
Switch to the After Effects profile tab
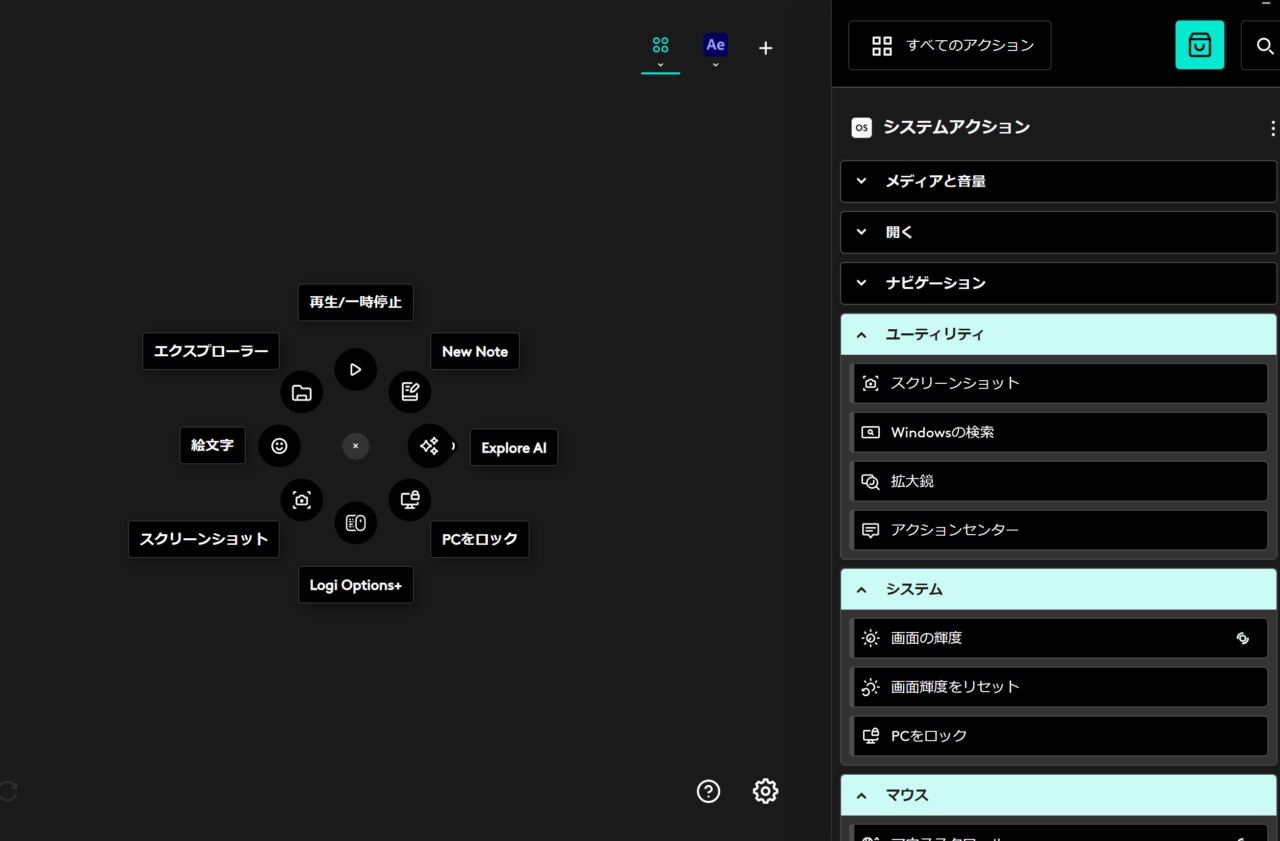[x=715, y=47]
